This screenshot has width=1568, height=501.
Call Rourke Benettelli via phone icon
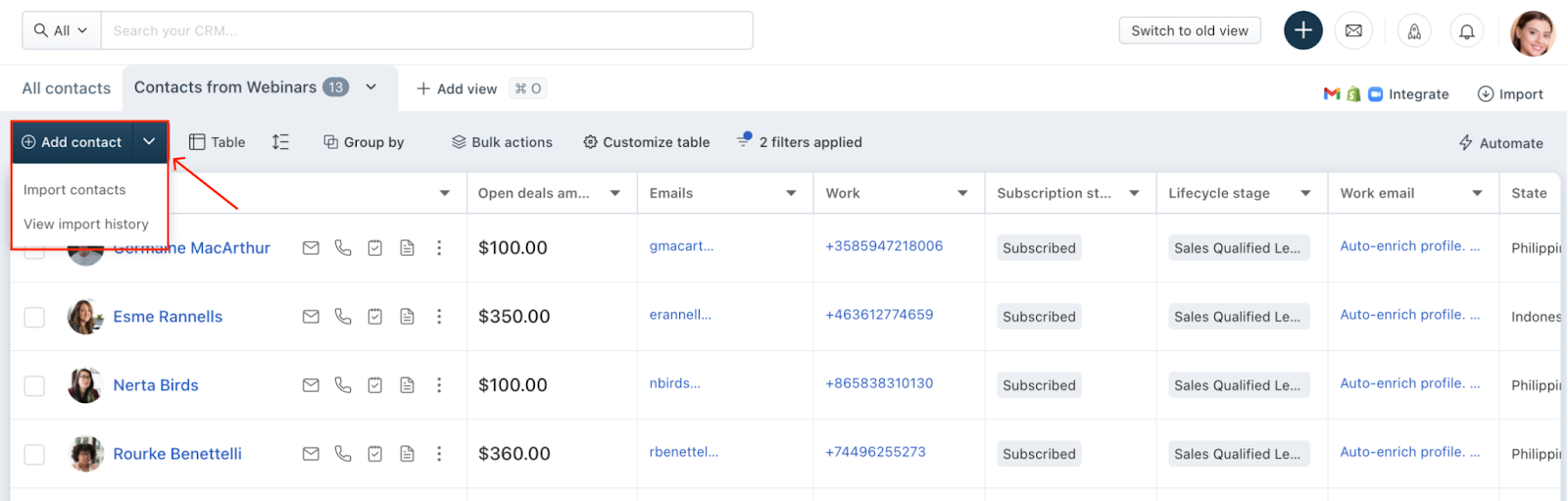pos(343,454)
